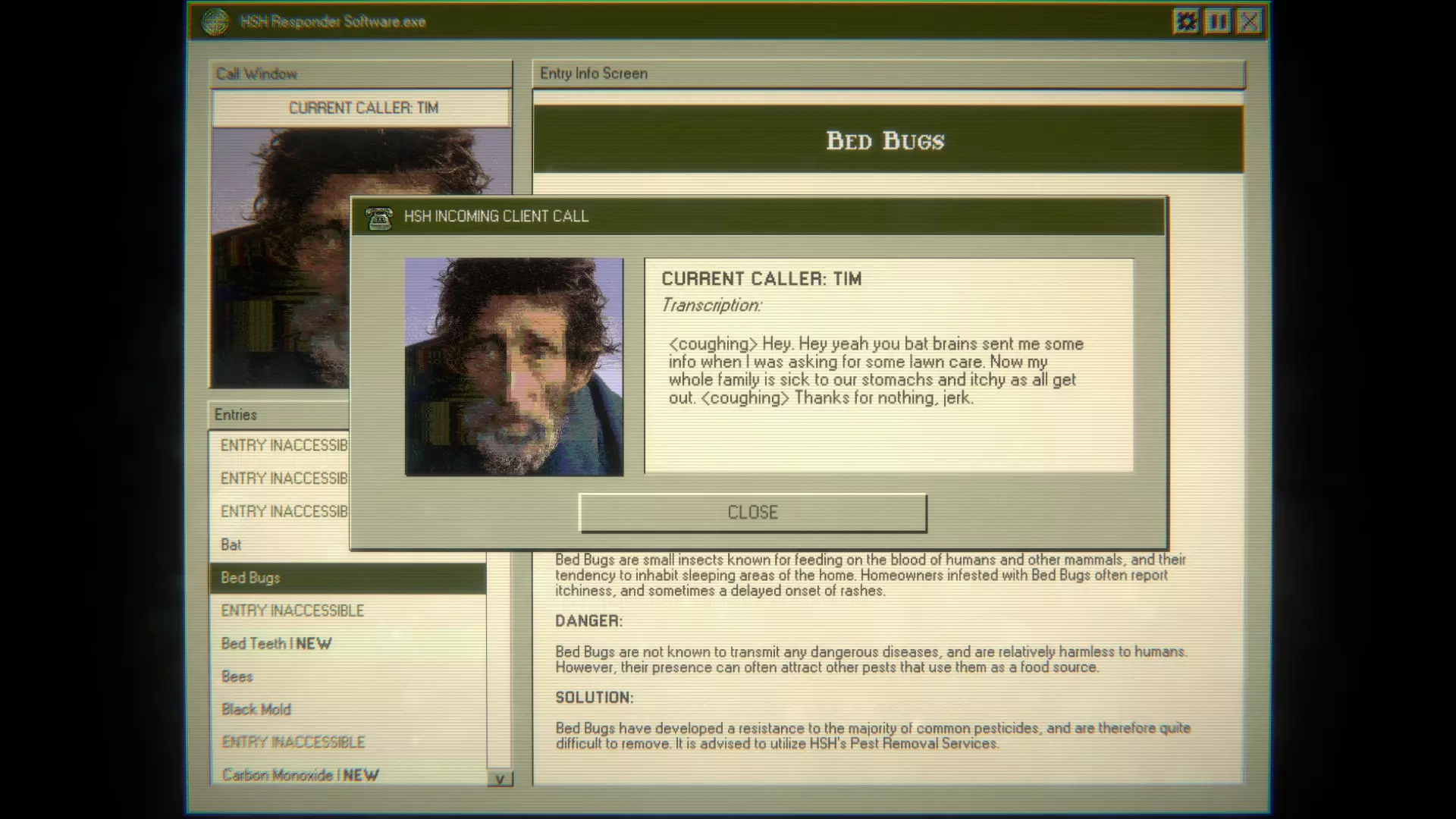Click the telephone icon in call dialog
Viewport: 1456px width, 819px height.
pyautogui.click(x=378, y=218)
